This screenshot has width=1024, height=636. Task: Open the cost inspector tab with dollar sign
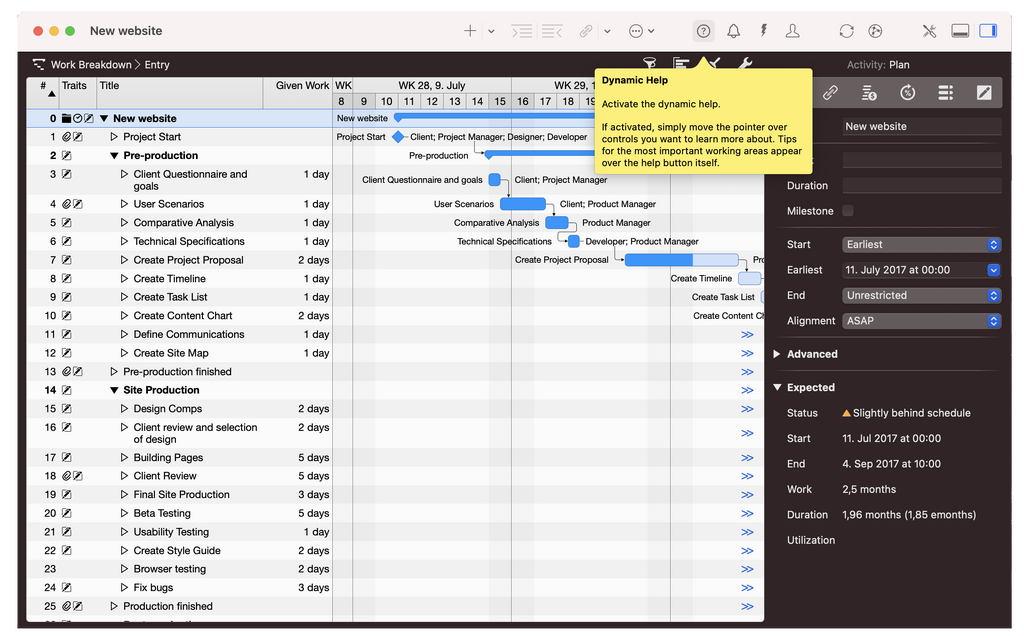[869, 93]
